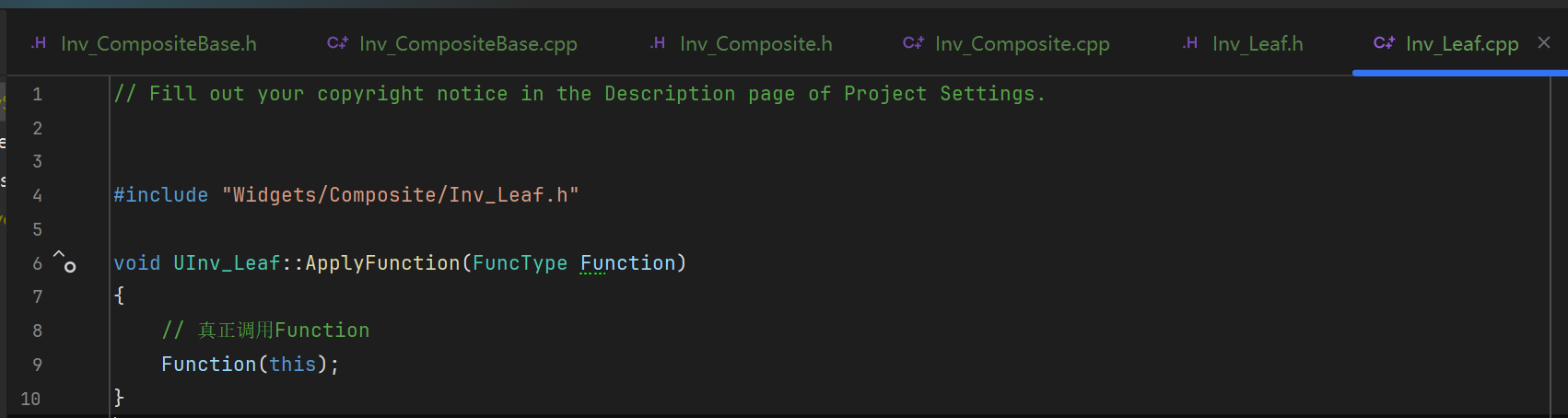Click the C++ icon on Inv_CompositeBase.cpp tab

point(337,43)
